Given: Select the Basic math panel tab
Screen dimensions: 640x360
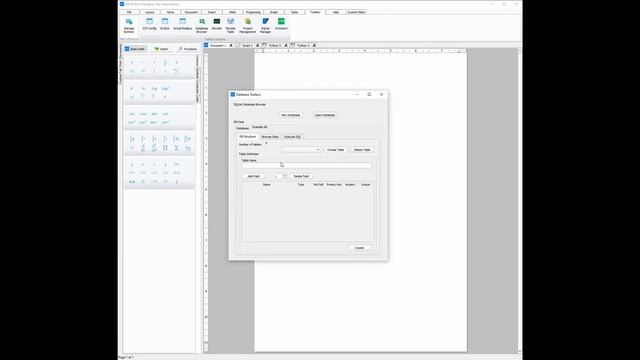Looking at the screenshot, I should coord(135,49).
